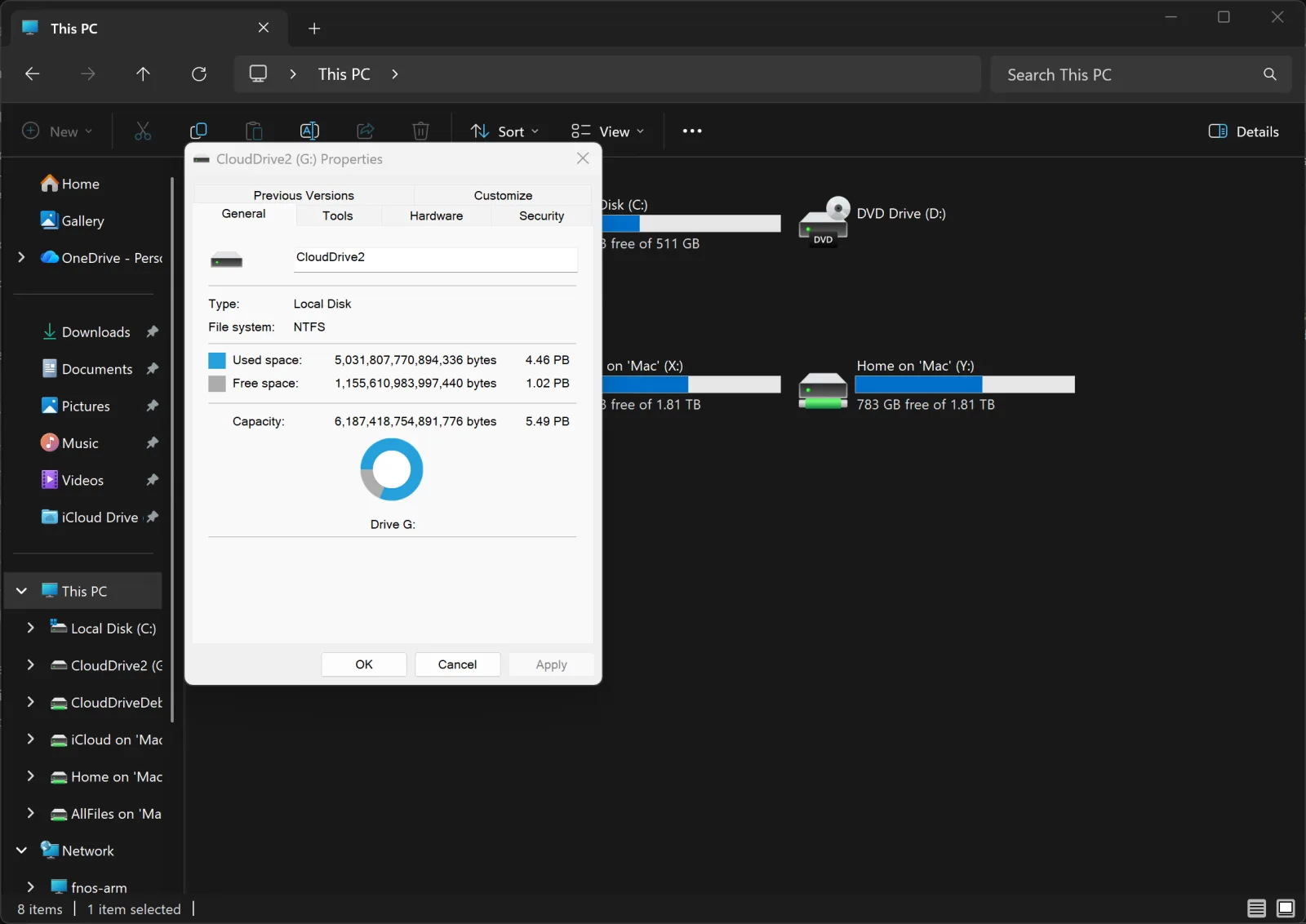
Task: Click the Cut scissors icon in toolbar
Action: pos(143,131)
